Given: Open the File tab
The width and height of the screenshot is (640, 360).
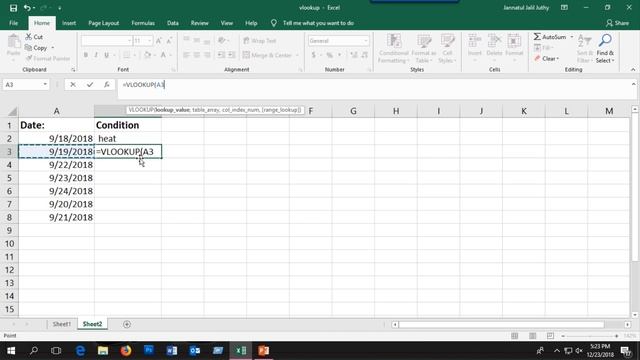Looking at the screenshot, I should 13,23.
